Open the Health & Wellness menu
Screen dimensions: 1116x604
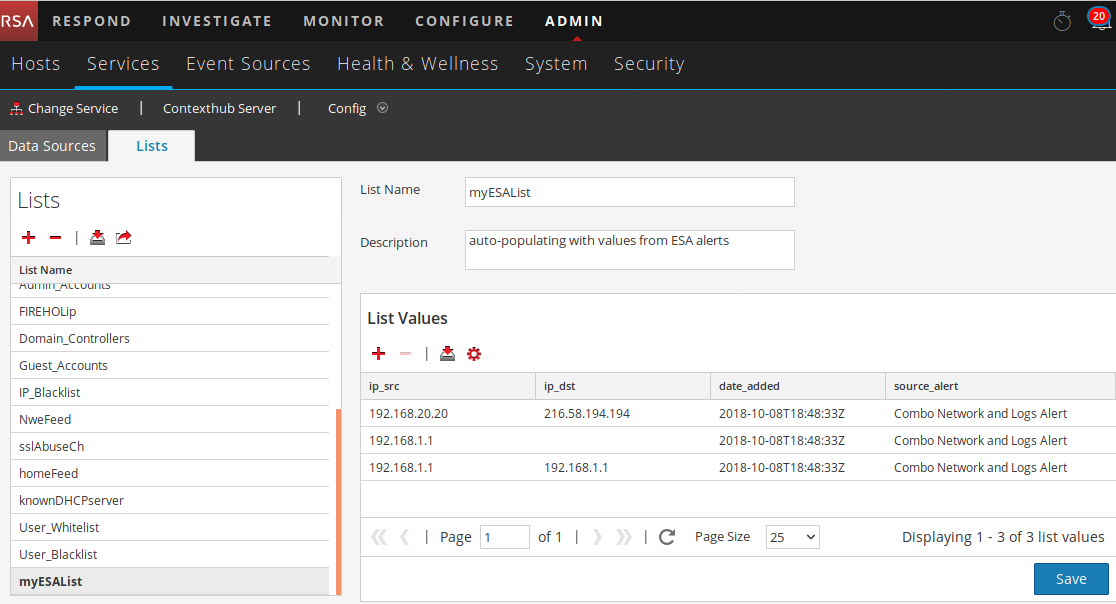[417, 64]
